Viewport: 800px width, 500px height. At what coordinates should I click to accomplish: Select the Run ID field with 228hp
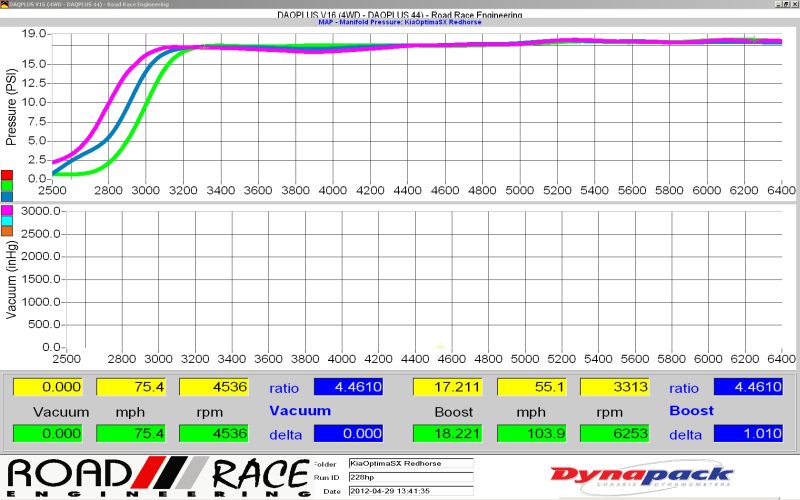(410, 476)
